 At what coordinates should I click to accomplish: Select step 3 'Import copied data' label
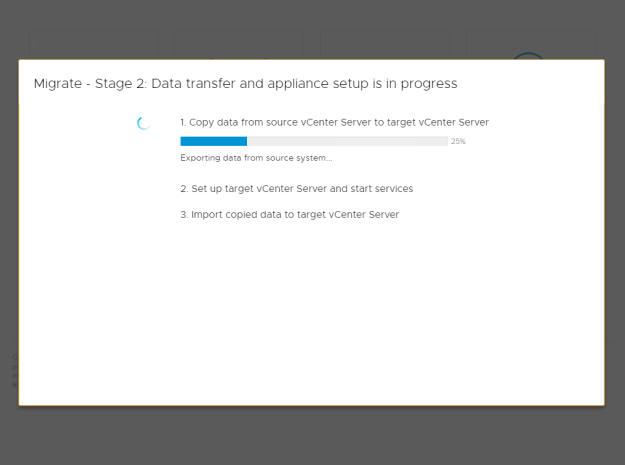point(289,214)
